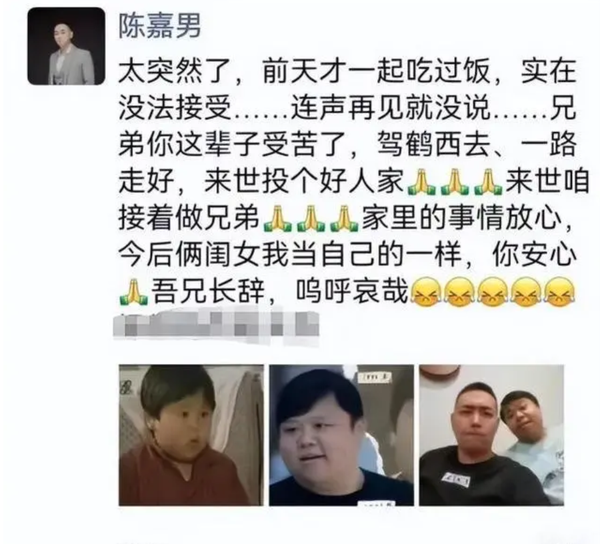Click the third praying hands emoji before 家里的事情

[344, 219]
